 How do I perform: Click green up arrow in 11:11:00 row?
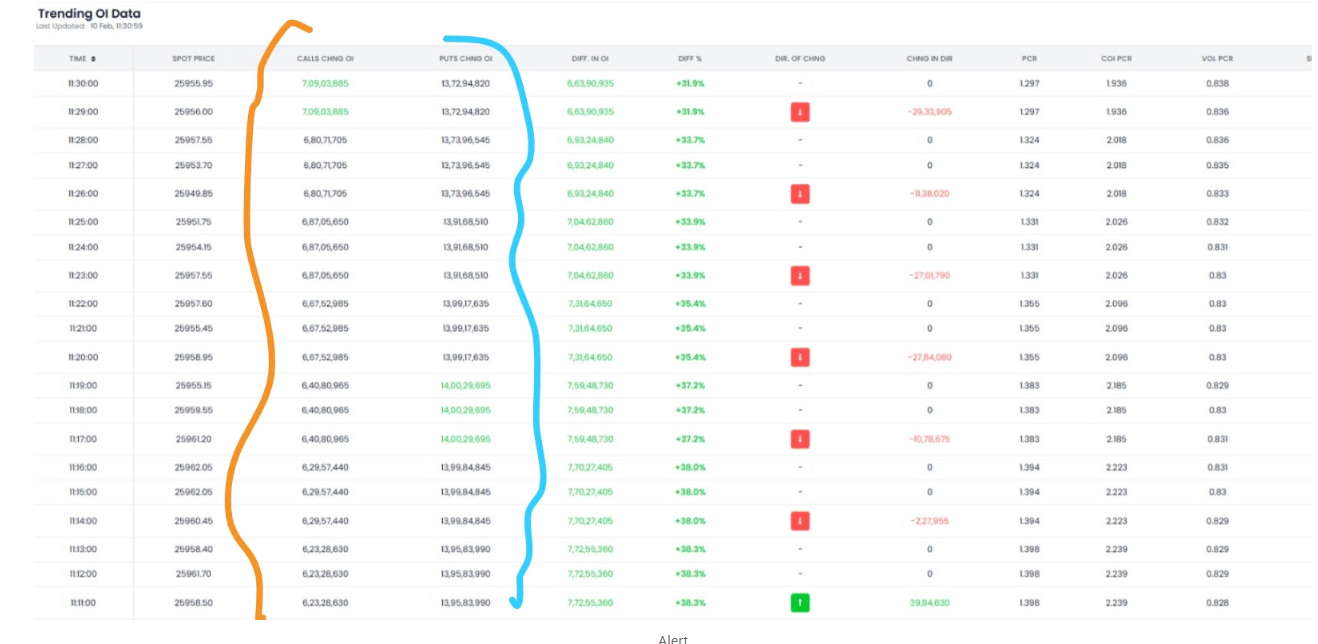click(x=799, y=603)
